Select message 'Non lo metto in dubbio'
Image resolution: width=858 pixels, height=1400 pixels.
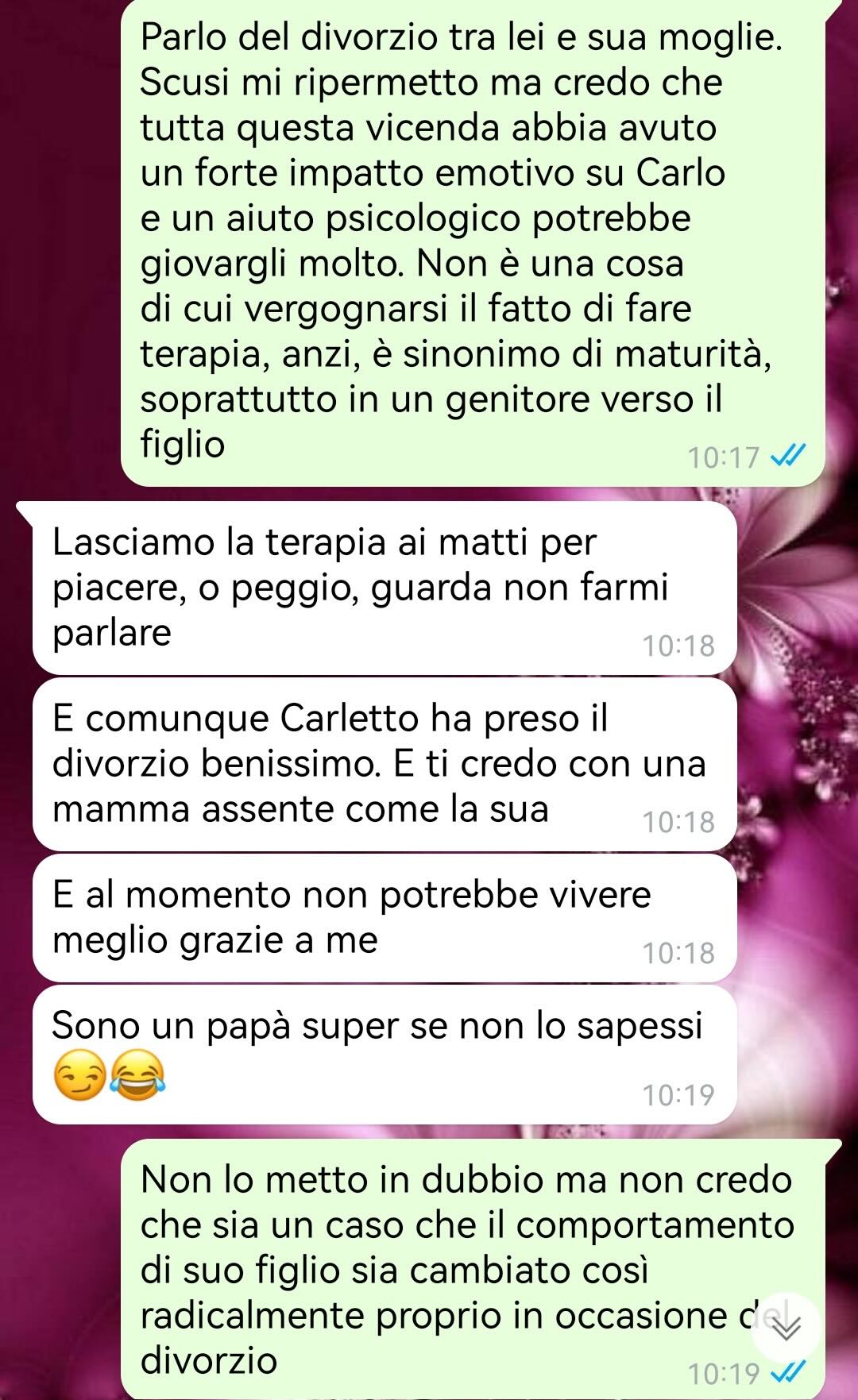click(473, 1269)
